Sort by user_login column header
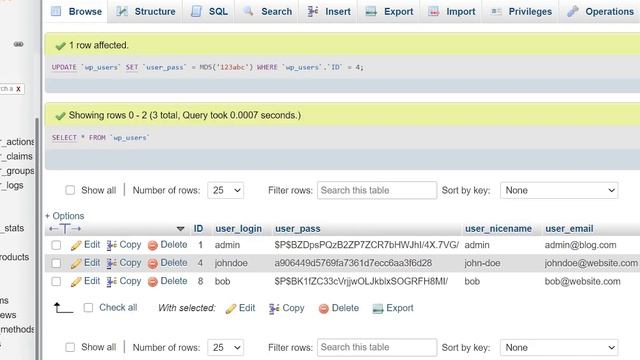 tap(238, 229)
